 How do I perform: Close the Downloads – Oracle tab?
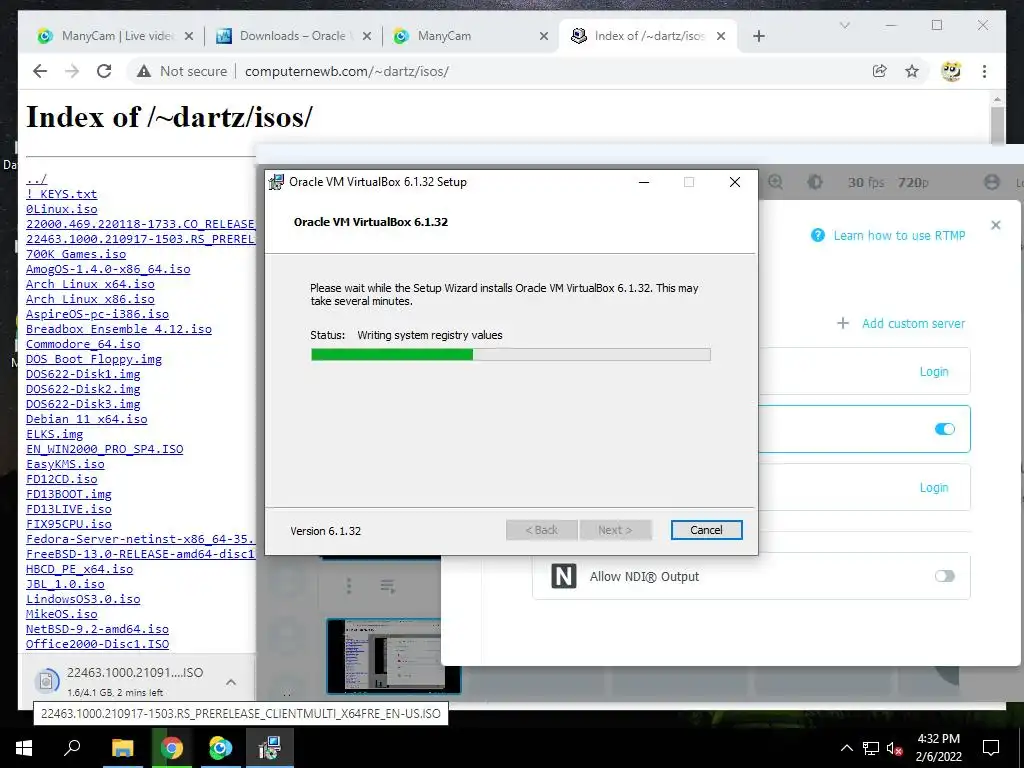click(367, 36)
